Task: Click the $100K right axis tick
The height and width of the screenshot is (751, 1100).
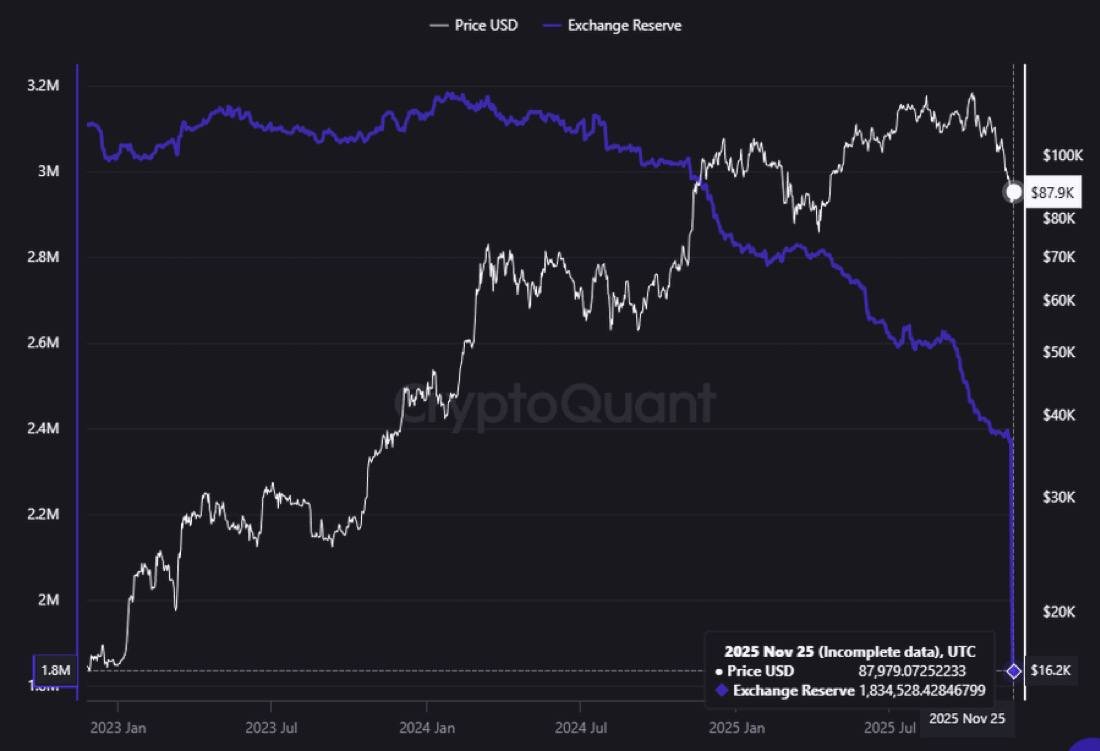Action: (x=1063, y=155)
